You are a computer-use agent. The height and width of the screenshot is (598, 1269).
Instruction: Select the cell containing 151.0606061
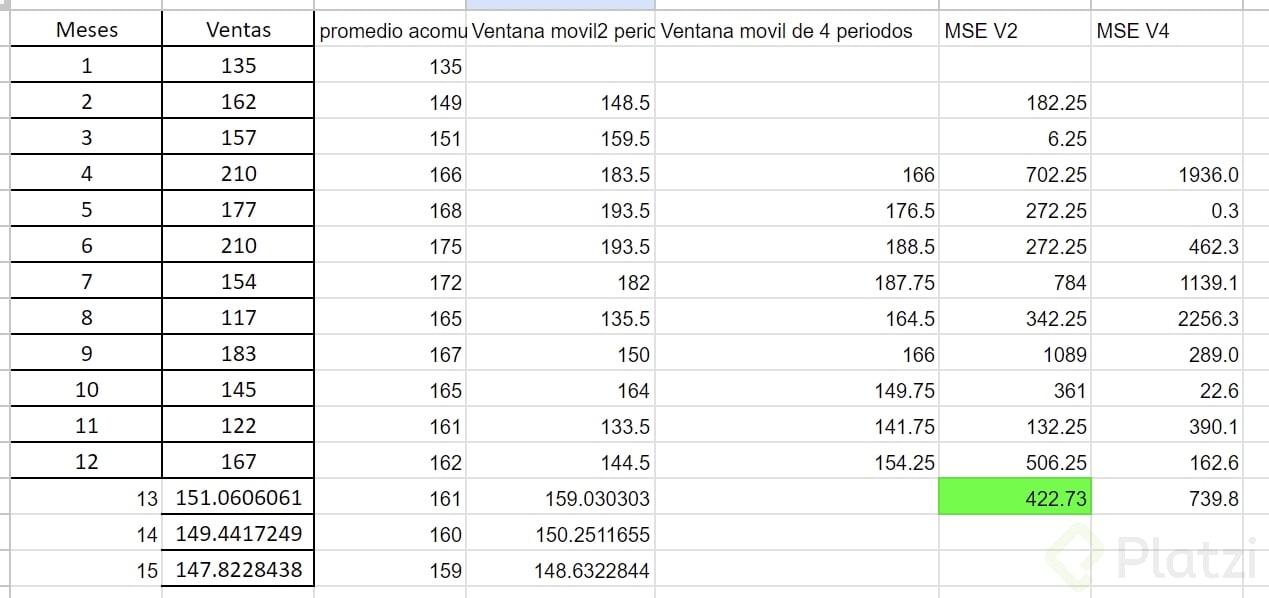click(238, 498)
